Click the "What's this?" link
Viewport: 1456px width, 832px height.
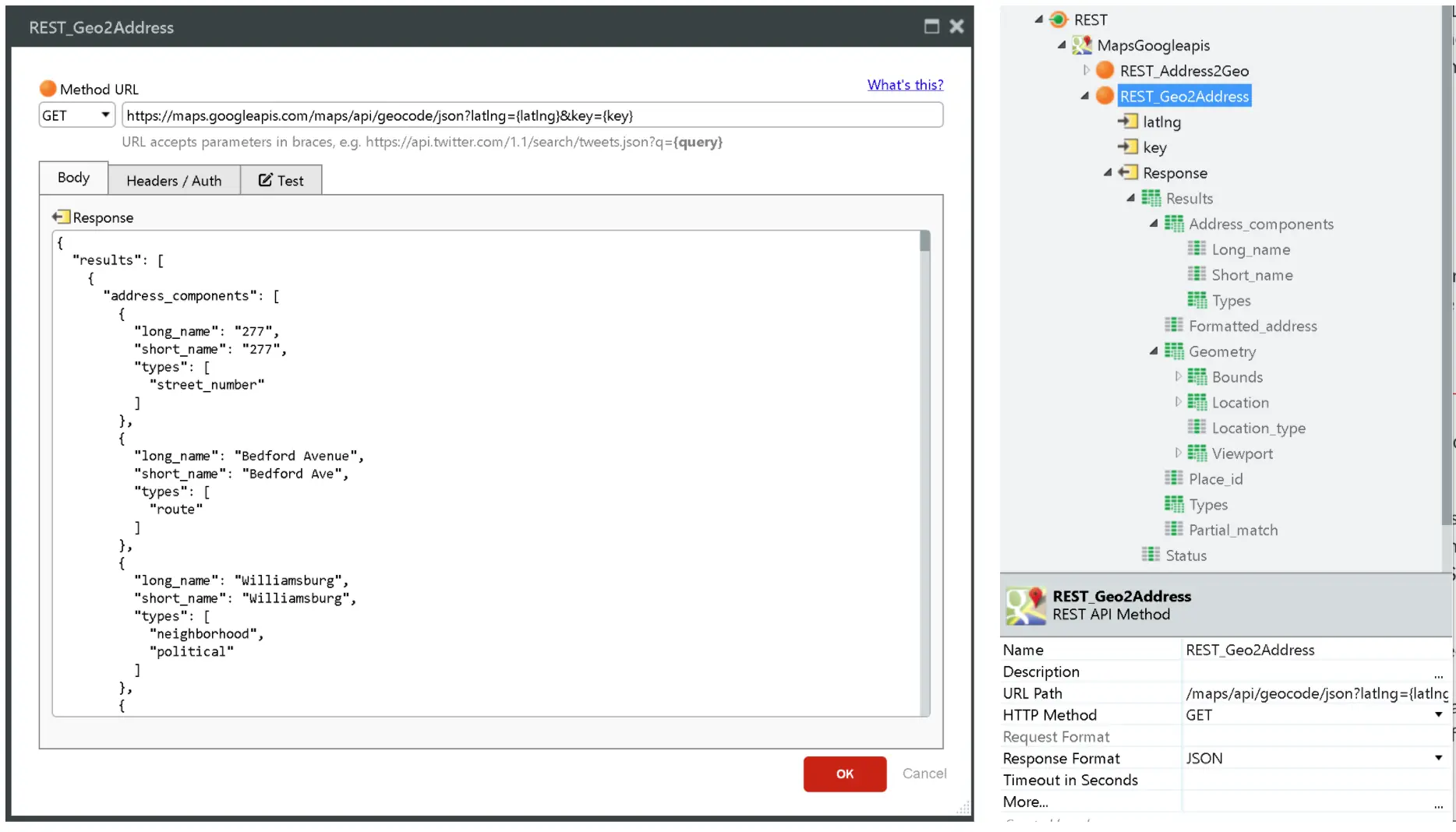pos(904,85)
